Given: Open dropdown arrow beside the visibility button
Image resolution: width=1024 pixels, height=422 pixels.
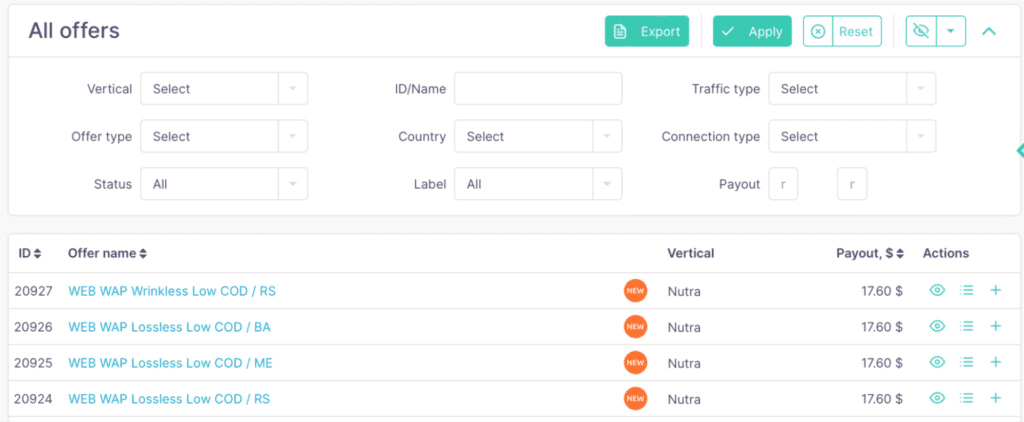Looking at the screenshot, I should pos(950,31).
